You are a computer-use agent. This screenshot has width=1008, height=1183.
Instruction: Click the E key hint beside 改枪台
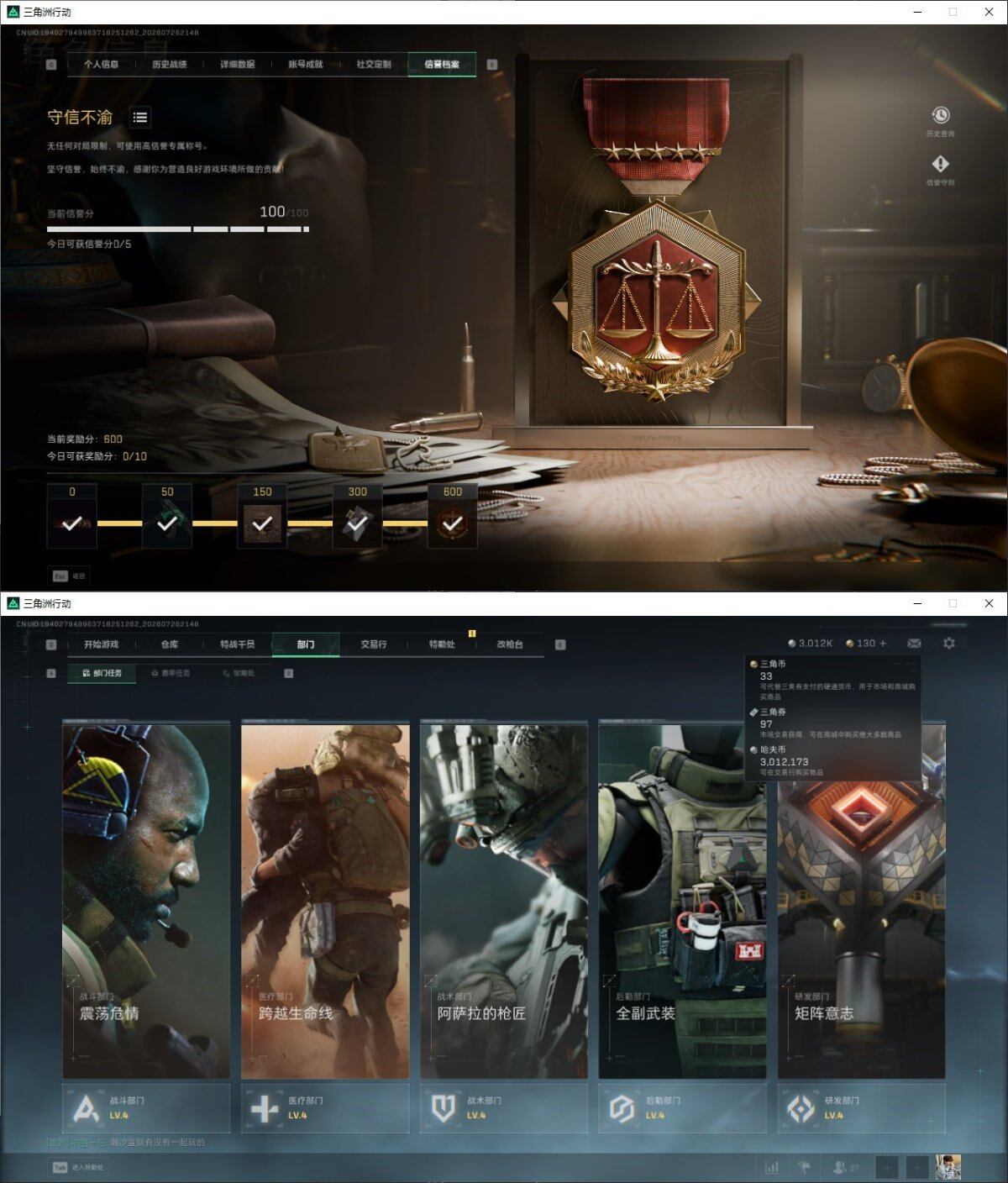pos(560,644)
